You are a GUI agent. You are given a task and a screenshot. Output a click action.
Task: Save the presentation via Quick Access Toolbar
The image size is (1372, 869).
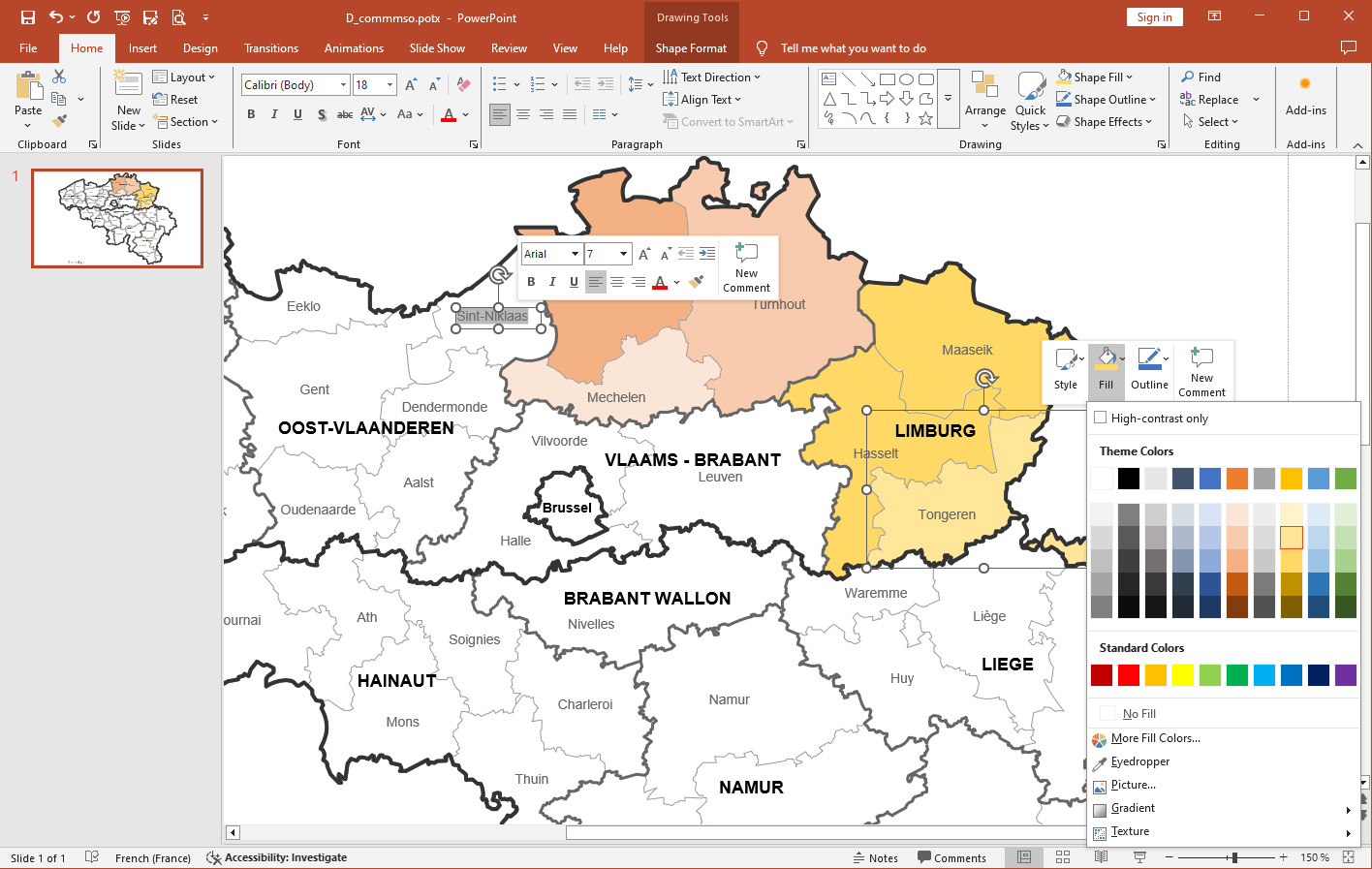pyautogui.click(x=27, y=16)
